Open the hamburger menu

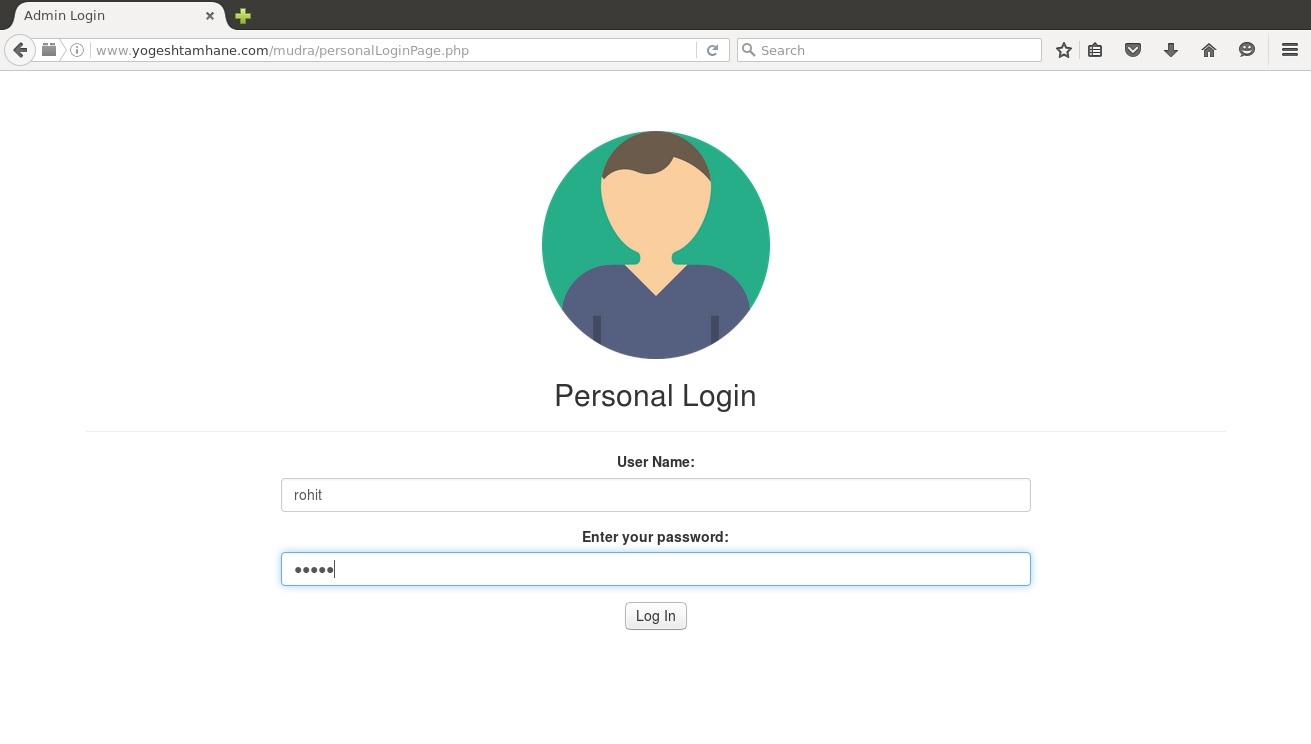1290,50
